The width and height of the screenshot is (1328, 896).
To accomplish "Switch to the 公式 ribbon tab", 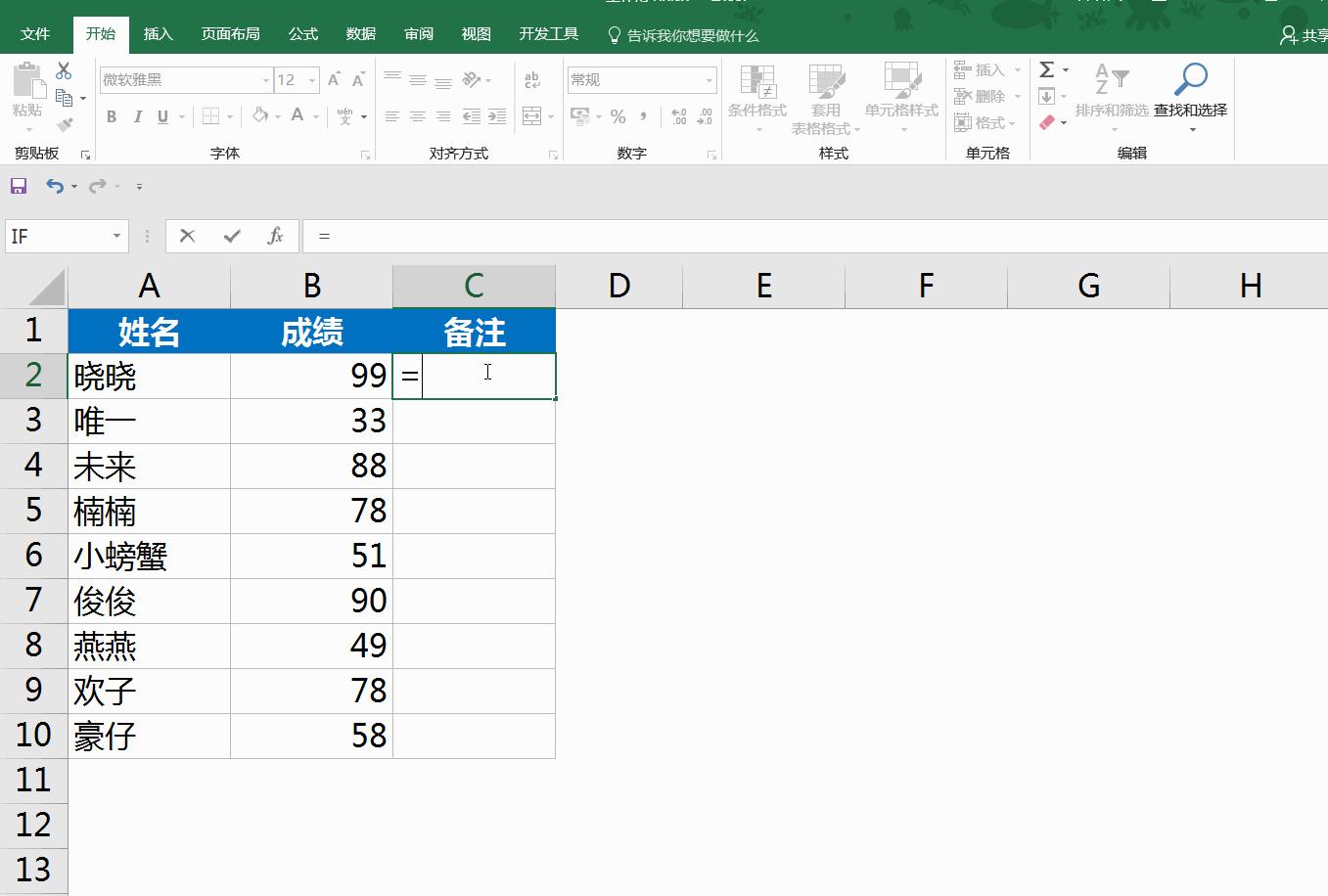I will [x=302, y=32].
